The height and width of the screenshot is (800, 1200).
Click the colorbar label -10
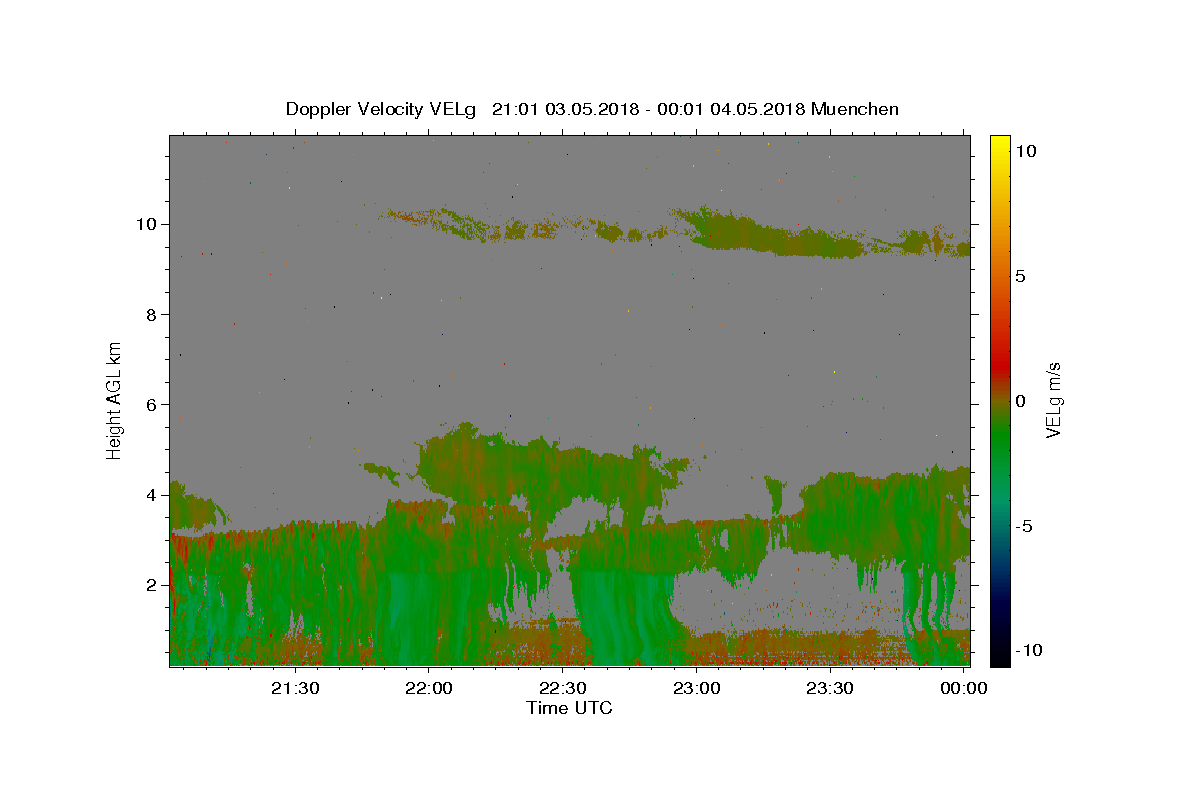(1027, 651)
